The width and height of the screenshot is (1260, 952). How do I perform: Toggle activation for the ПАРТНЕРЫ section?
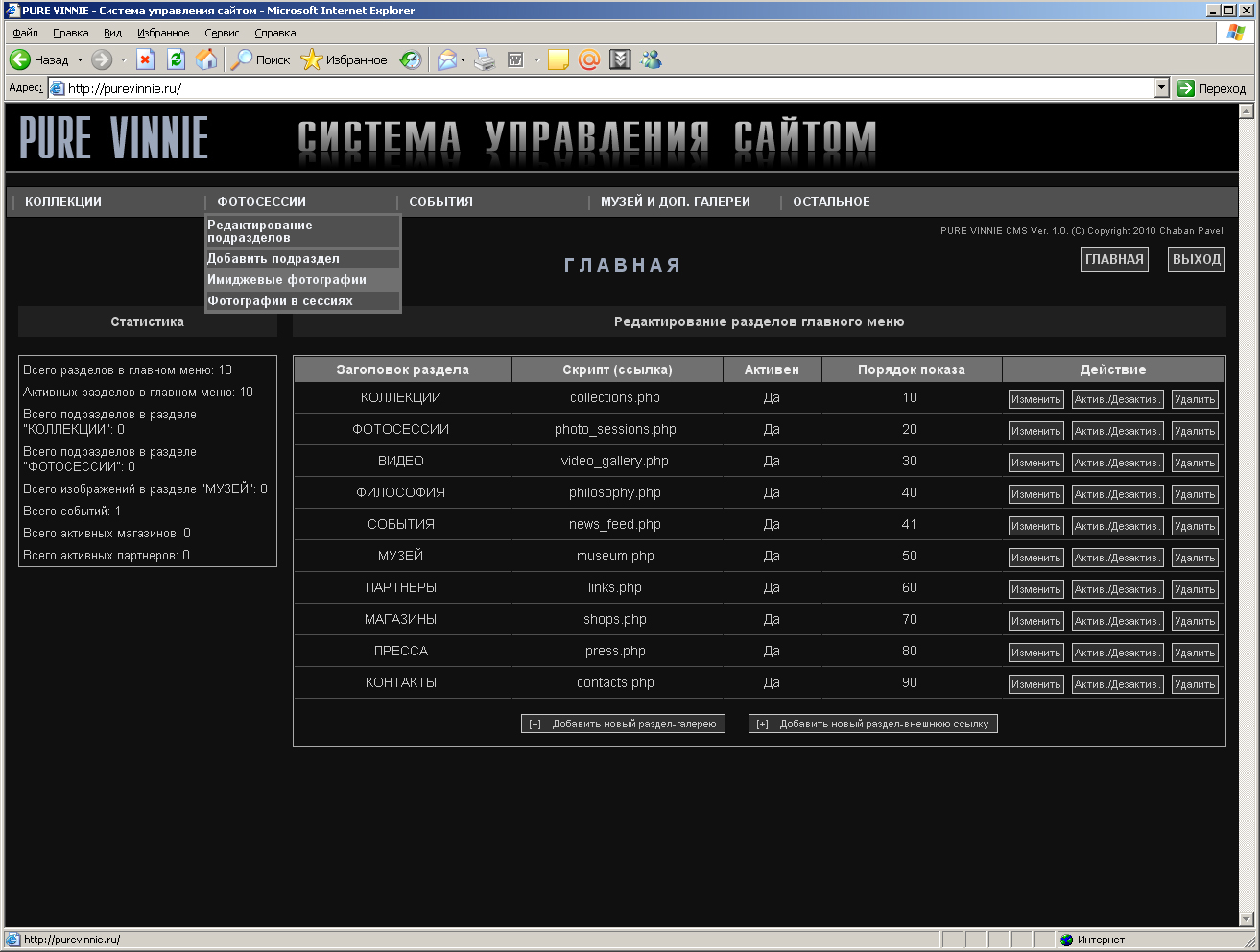1117,588
